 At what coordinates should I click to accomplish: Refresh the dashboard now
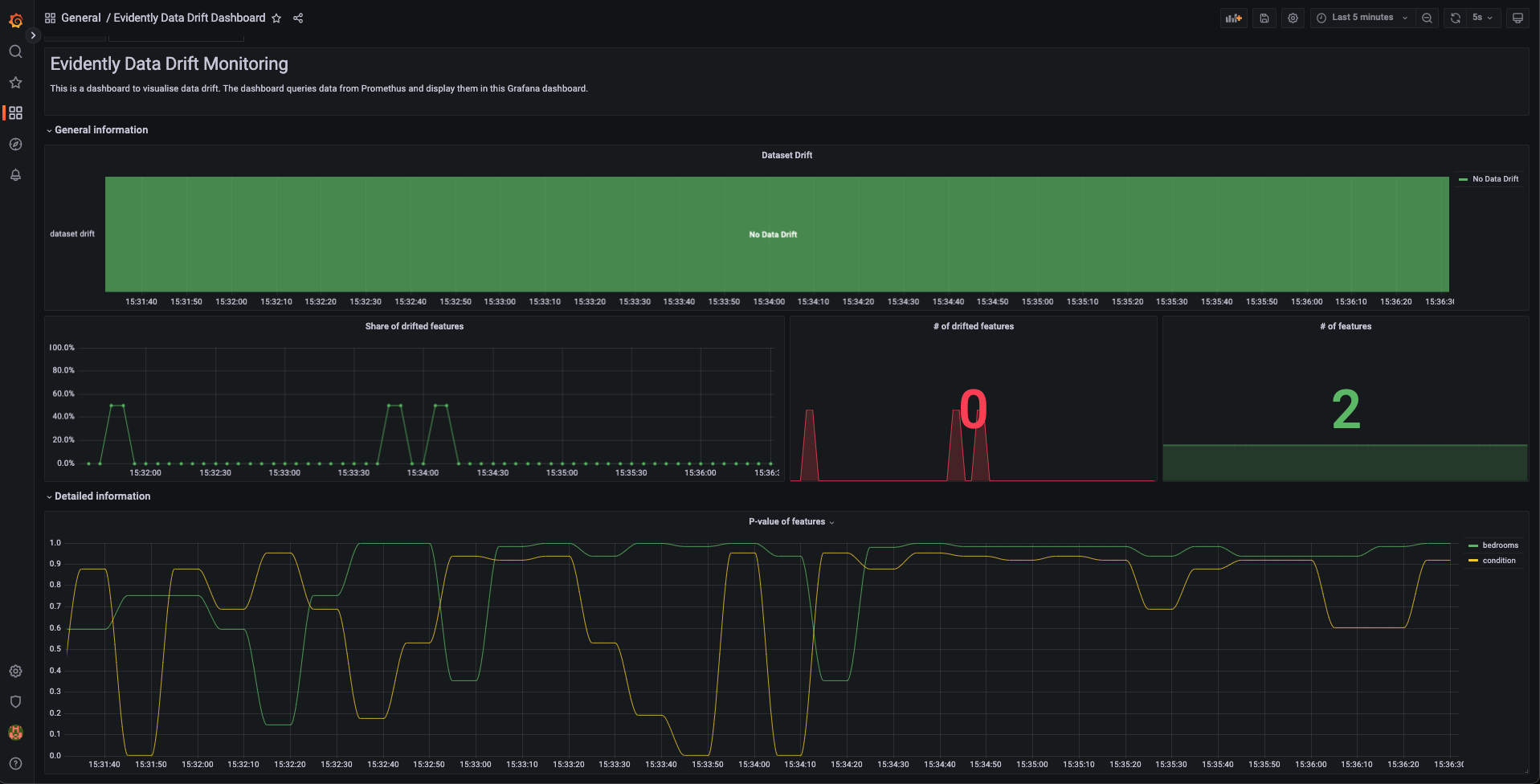(1455, 18)
